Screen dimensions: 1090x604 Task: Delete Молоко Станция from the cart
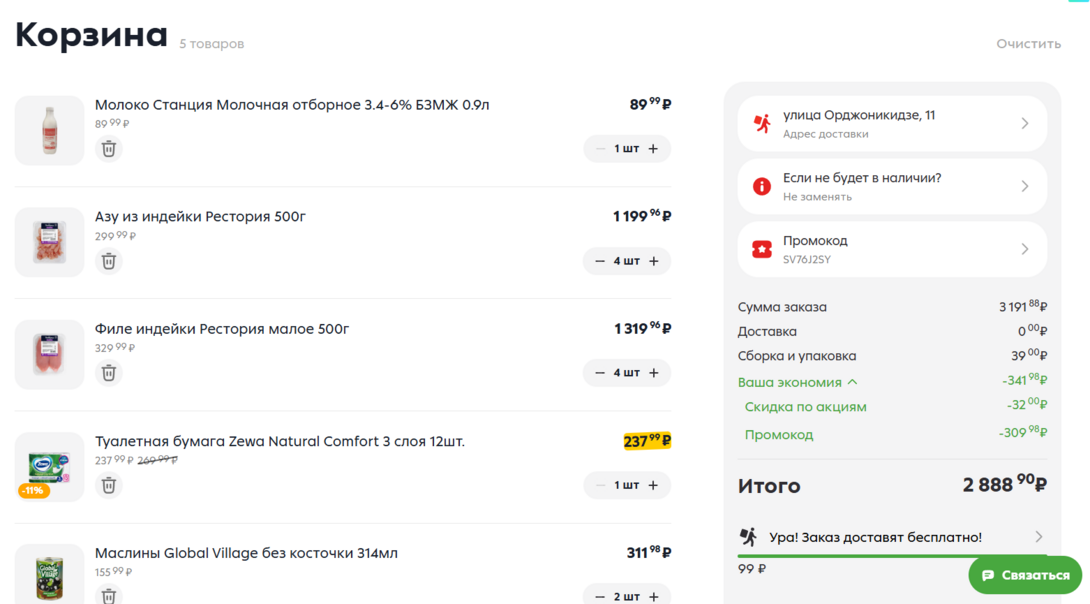[109, 148]
